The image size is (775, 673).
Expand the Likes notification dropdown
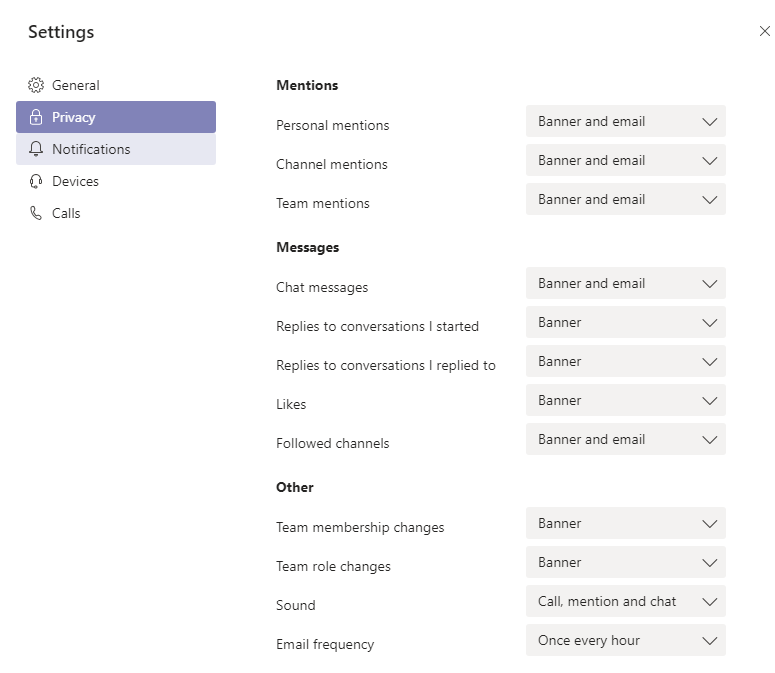point(626,400)
